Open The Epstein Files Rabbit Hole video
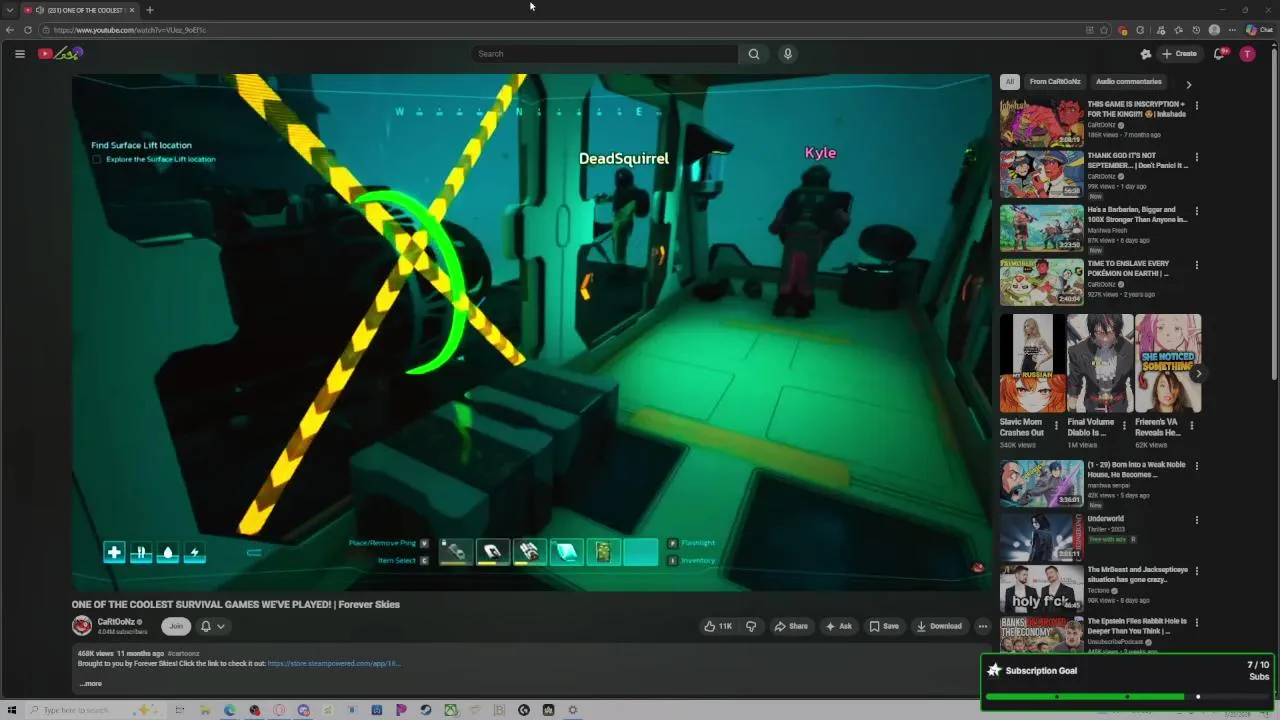This screenshot has width=1280, height=720. point(1041,634)
